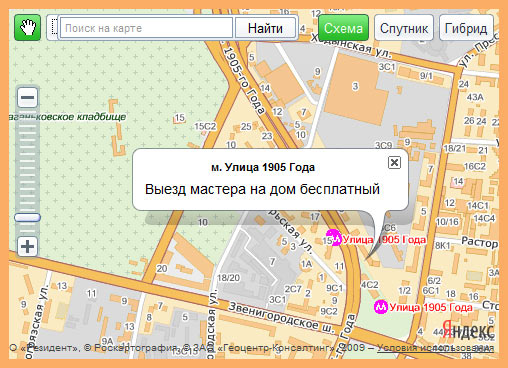508x368 pixels.
Task: Select the hand pan tool
Action: 28,28
